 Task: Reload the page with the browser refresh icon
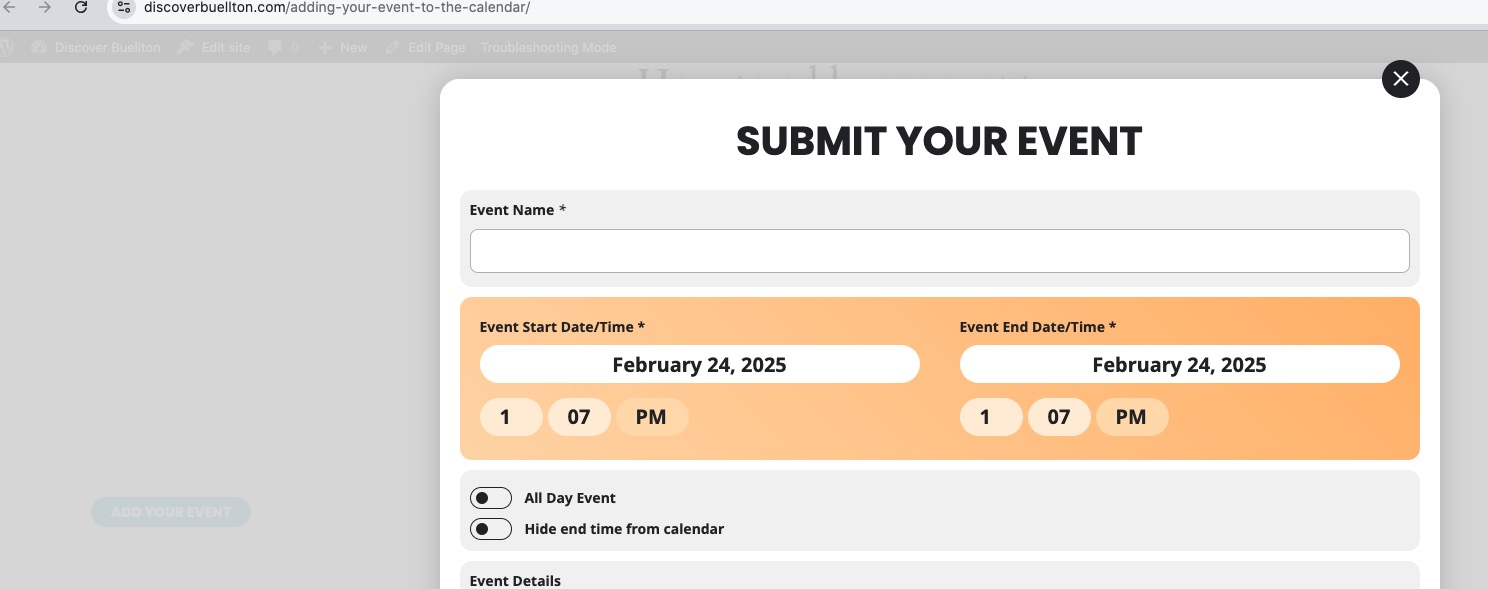(x=81, y=8)
